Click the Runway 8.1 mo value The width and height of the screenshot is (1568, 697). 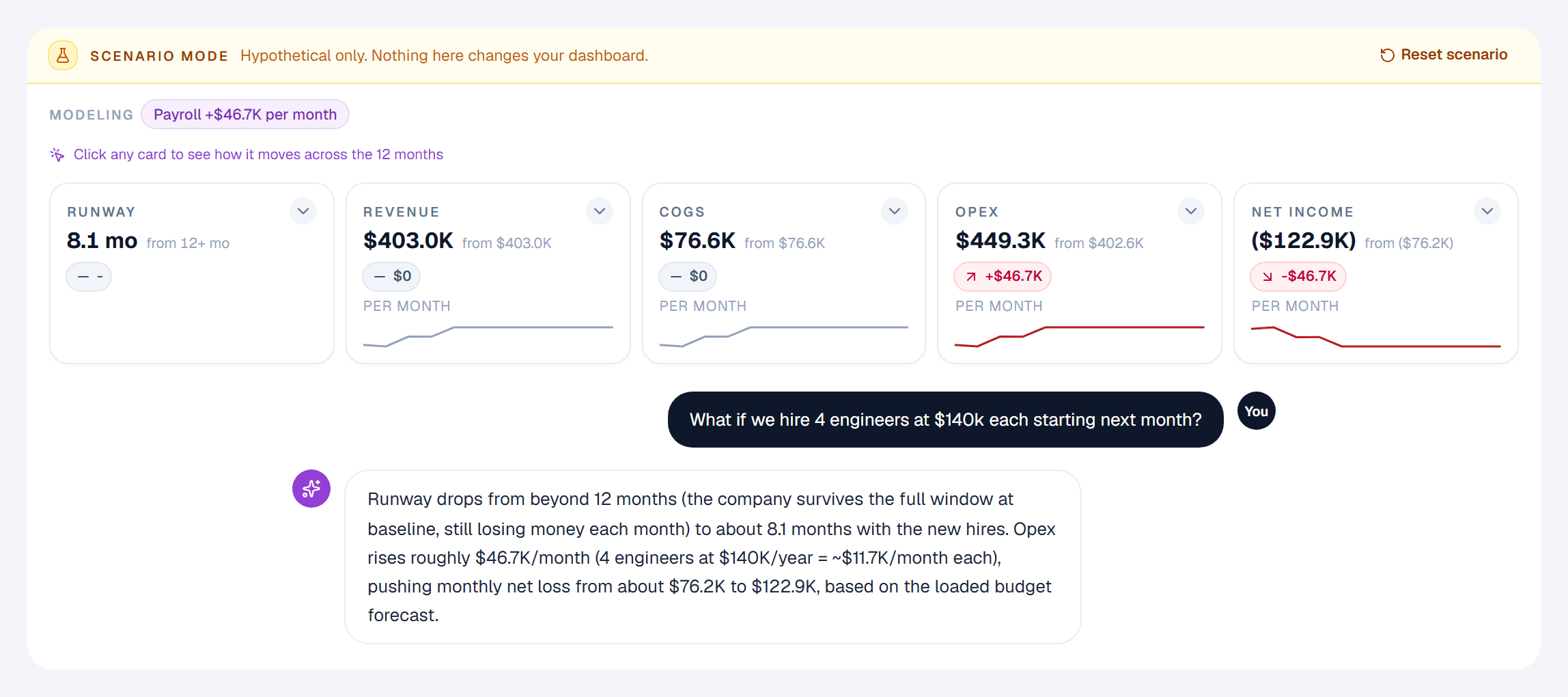tap(102, 241)
